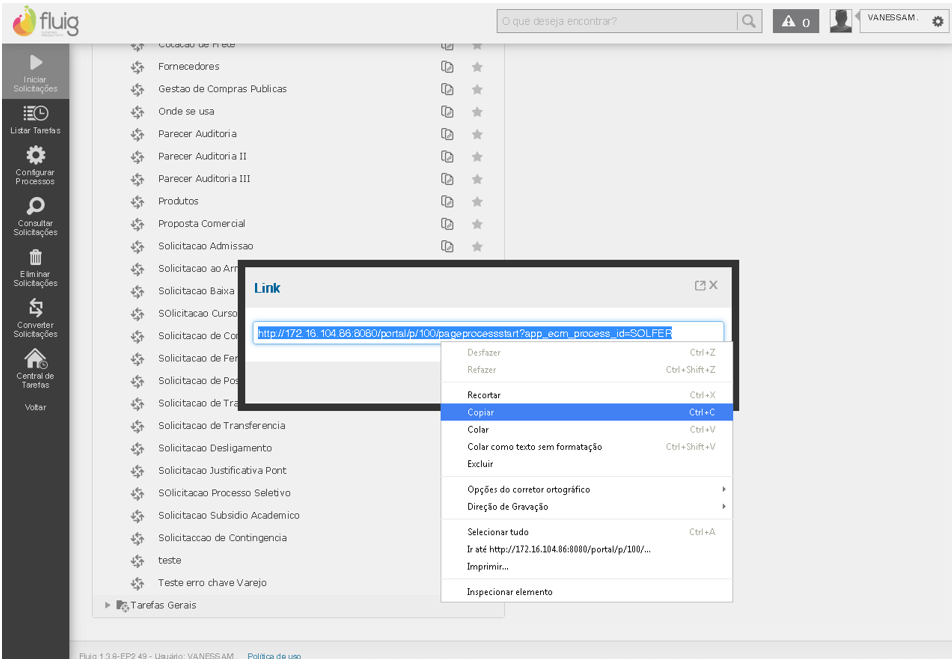The image size is (952, 659).
Task: Star the Proposta Comercial process
Action: (477, 224)
